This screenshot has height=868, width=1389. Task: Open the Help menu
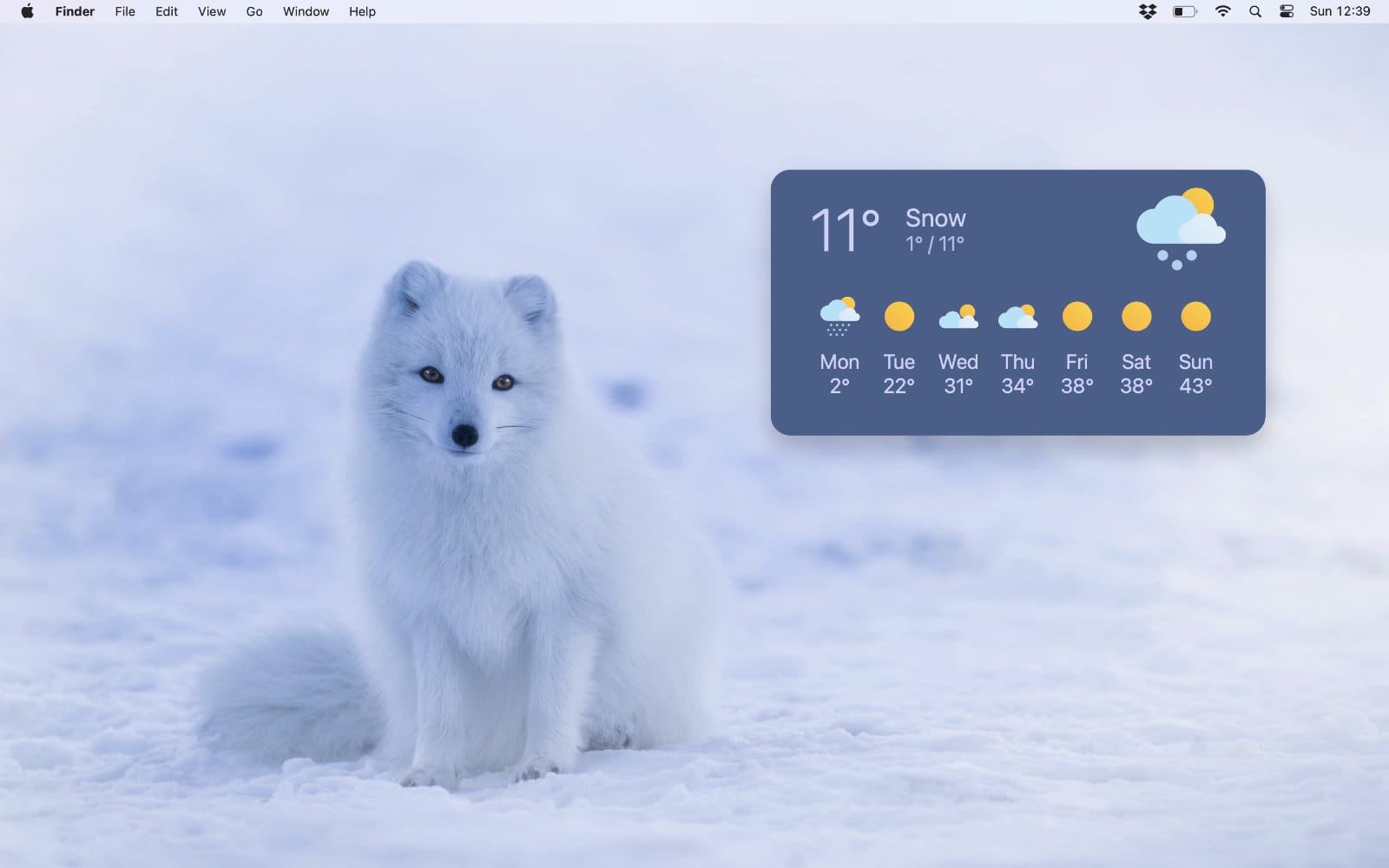tap(362, 11)
